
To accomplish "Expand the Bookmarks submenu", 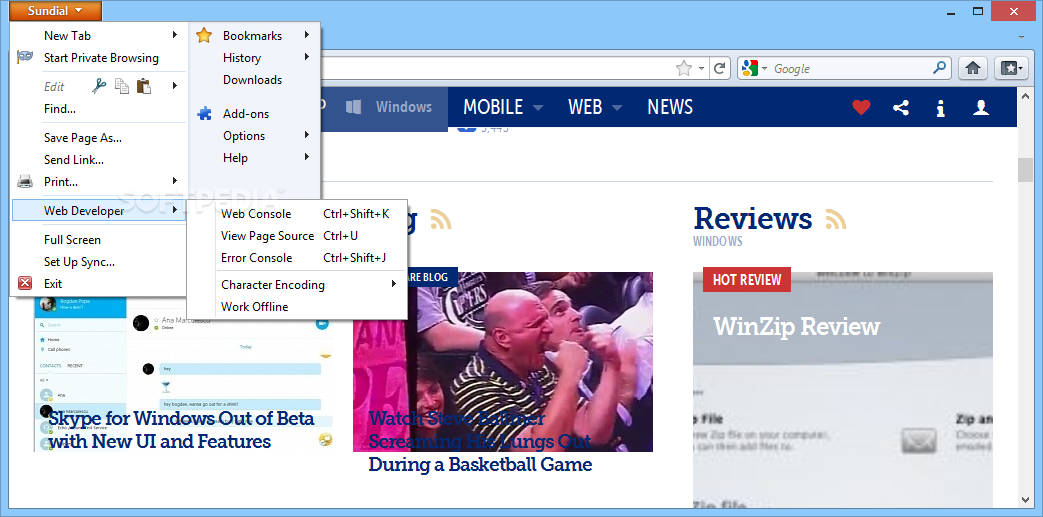I will coord(307,35).
